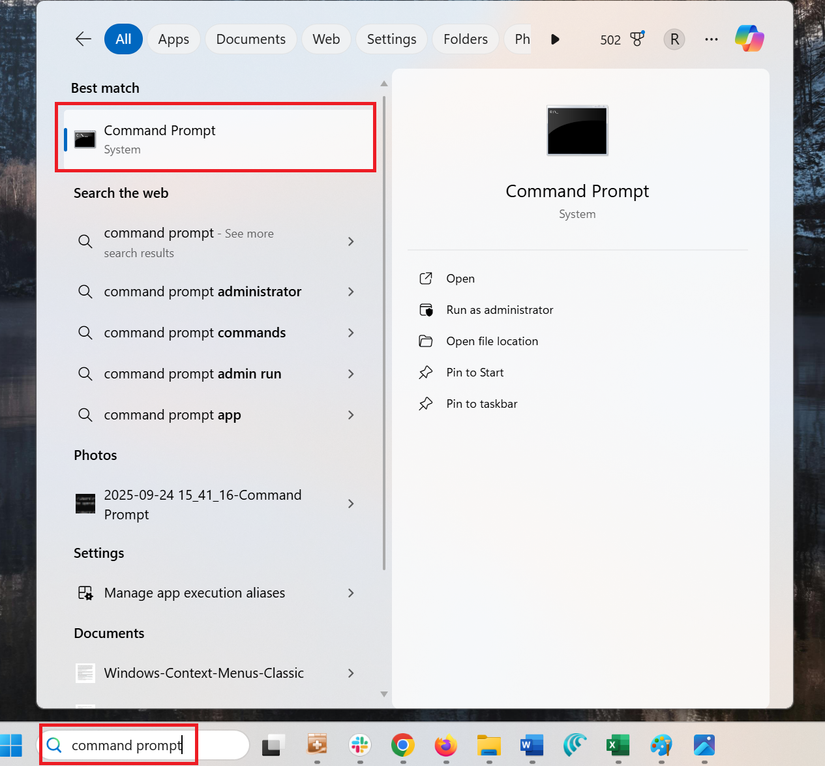
Task: Open the Windows Start button
Action: pos(11,745)
